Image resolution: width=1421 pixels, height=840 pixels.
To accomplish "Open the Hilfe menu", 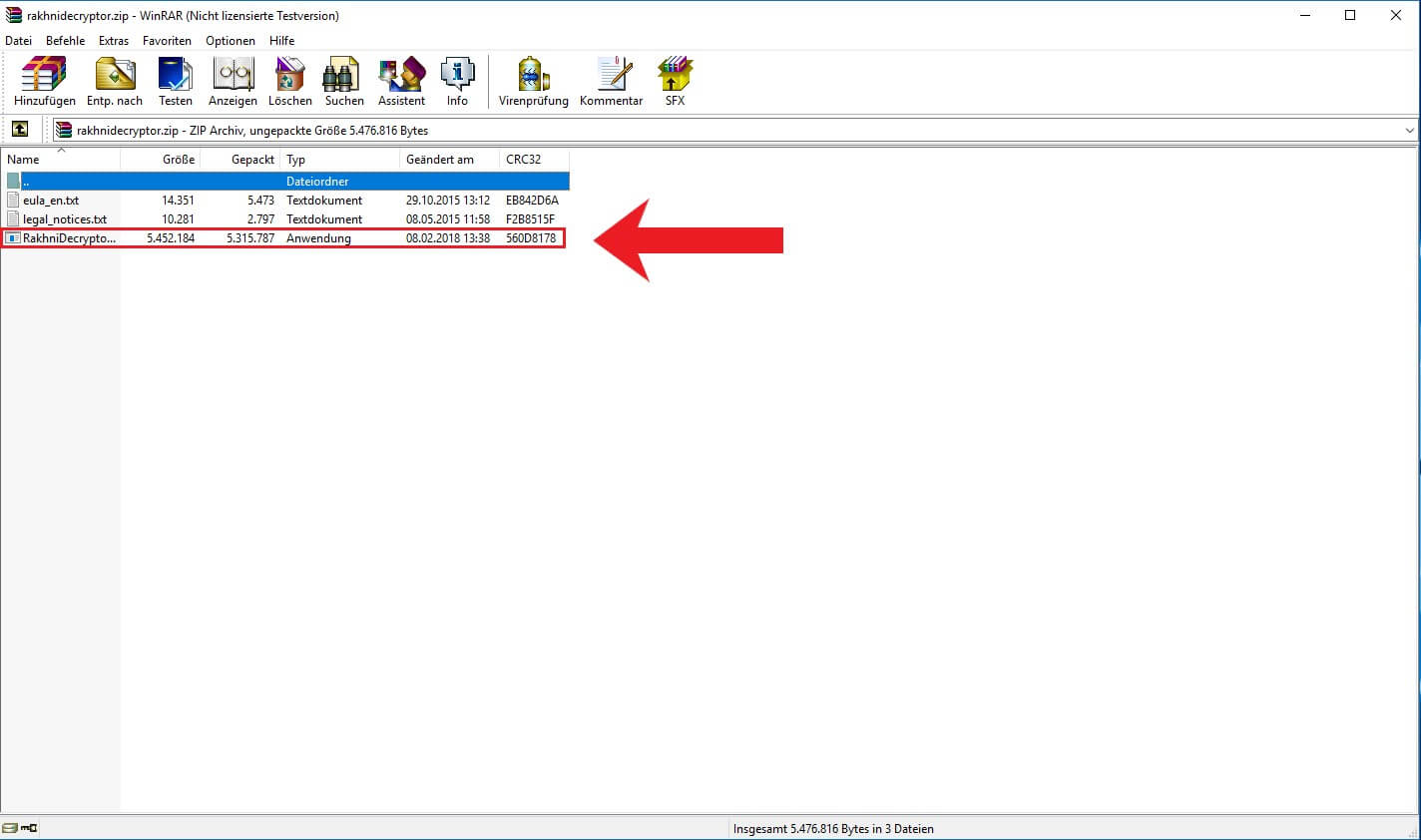I will click(281, 41).
